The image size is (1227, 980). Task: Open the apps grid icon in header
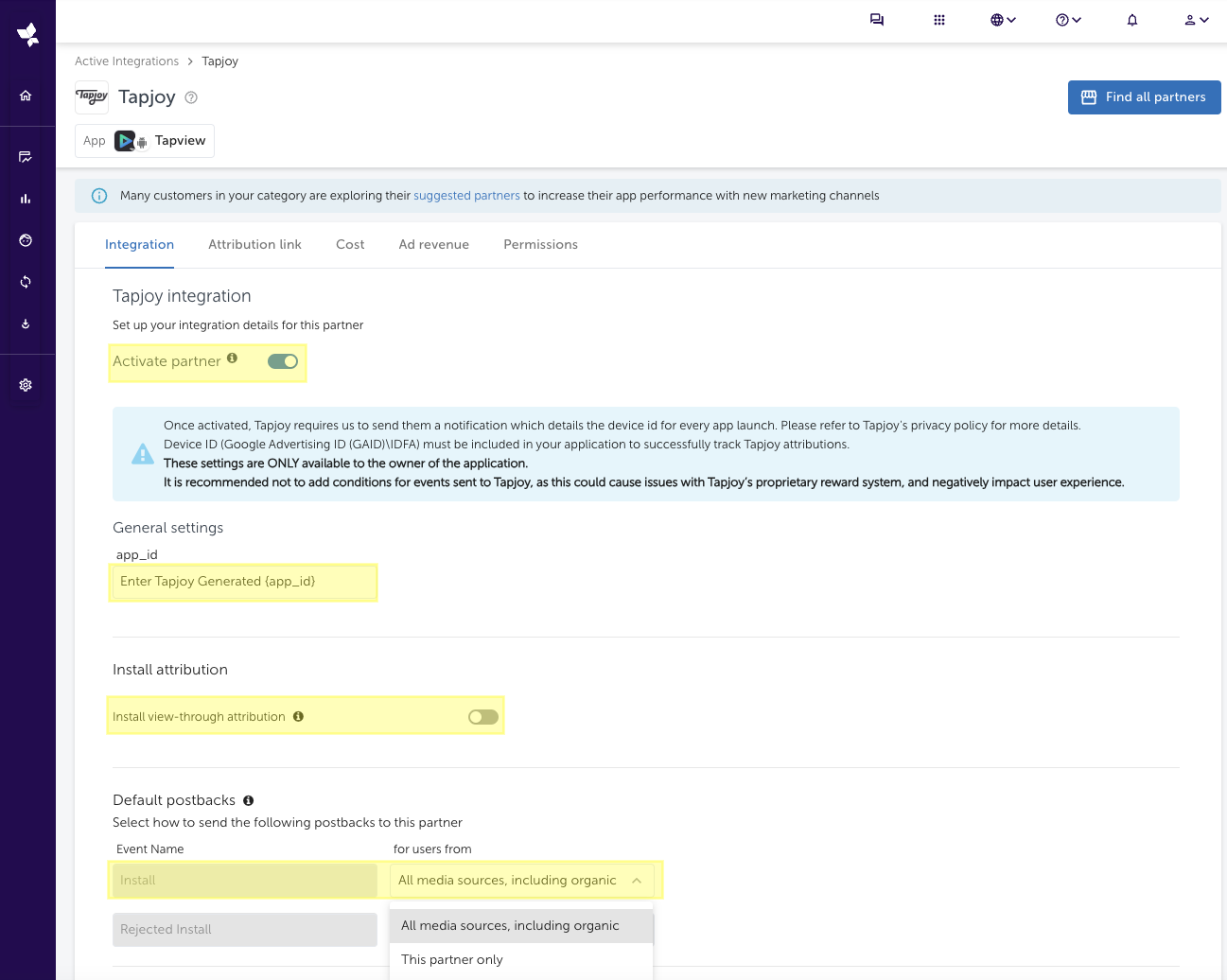[x=939, y=20]
